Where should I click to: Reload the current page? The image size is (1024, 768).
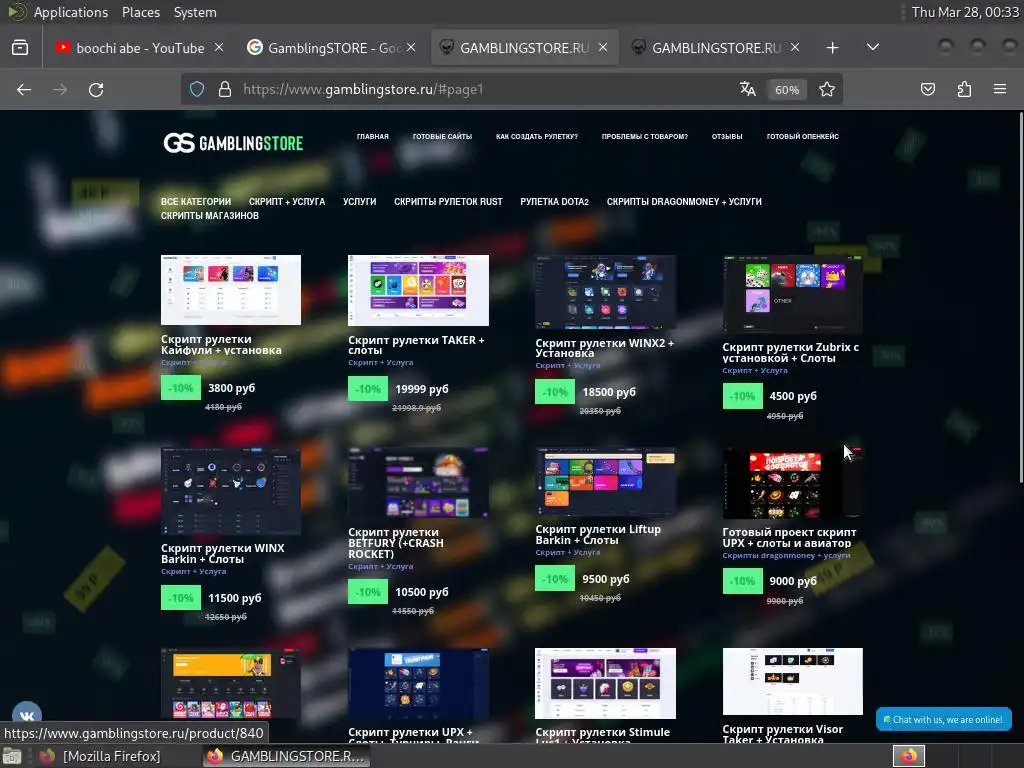pos(96,89)
